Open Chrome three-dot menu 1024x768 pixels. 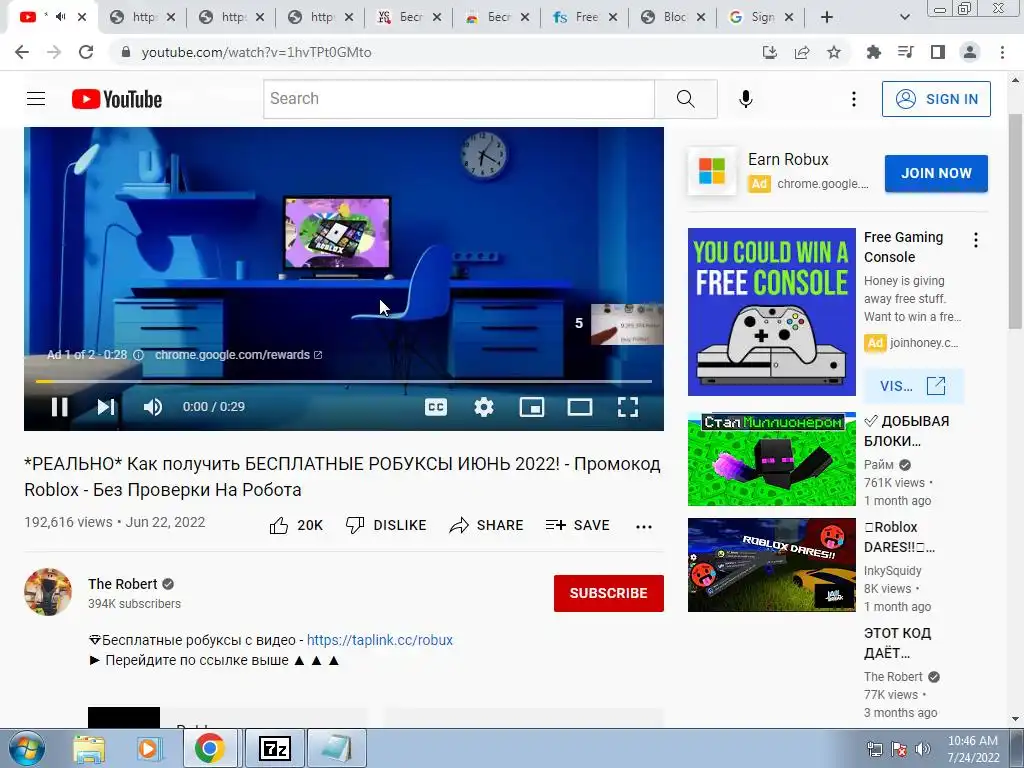(x=1002, y=52)
